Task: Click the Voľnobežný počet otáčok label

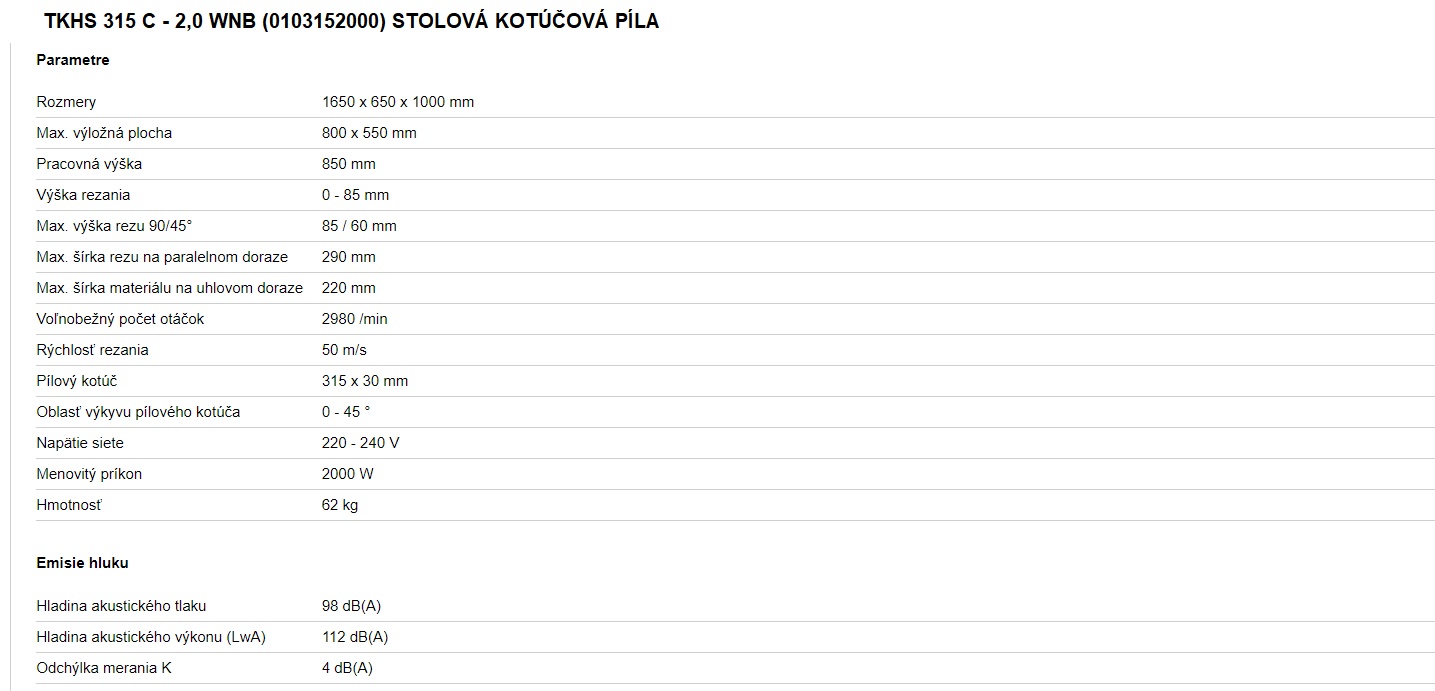Action: pyautogui.click(x=120, y=319)
